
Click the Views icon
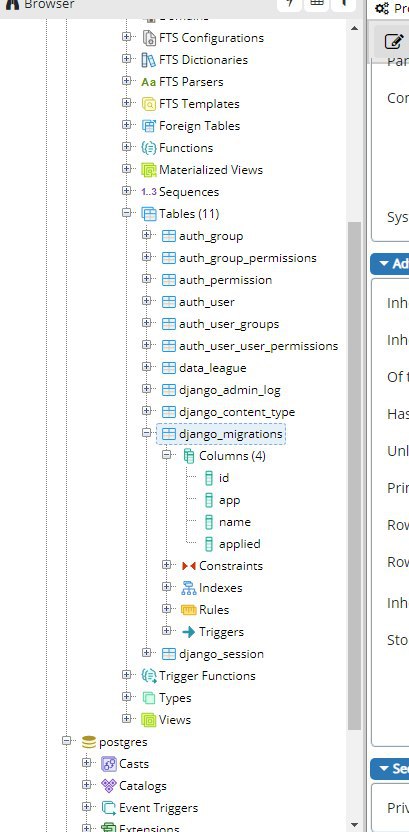pyautogui.click(x=149, y=720)
